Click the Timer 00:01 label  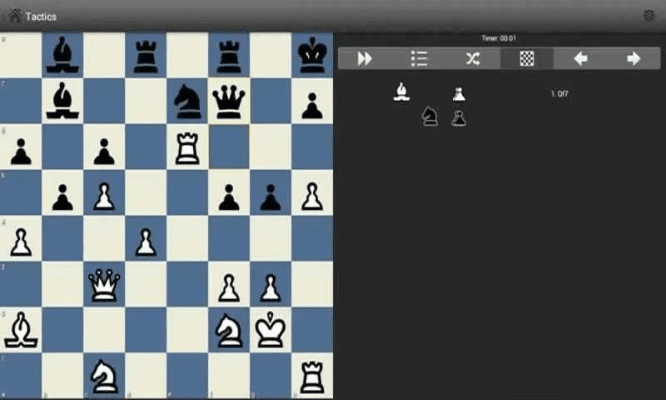pos(499,38)
